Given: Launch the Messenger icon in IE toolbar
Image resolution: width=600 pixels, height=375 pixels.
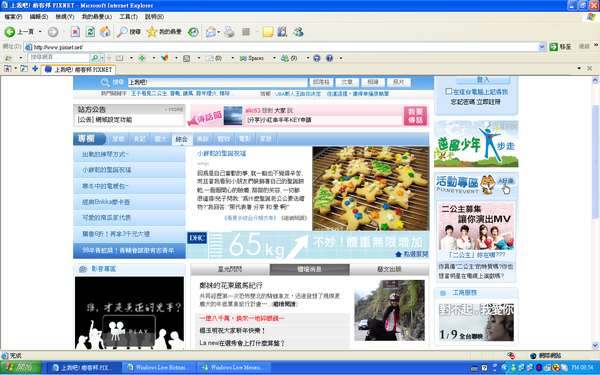Looking at the screenshot, I should point(298,32).
